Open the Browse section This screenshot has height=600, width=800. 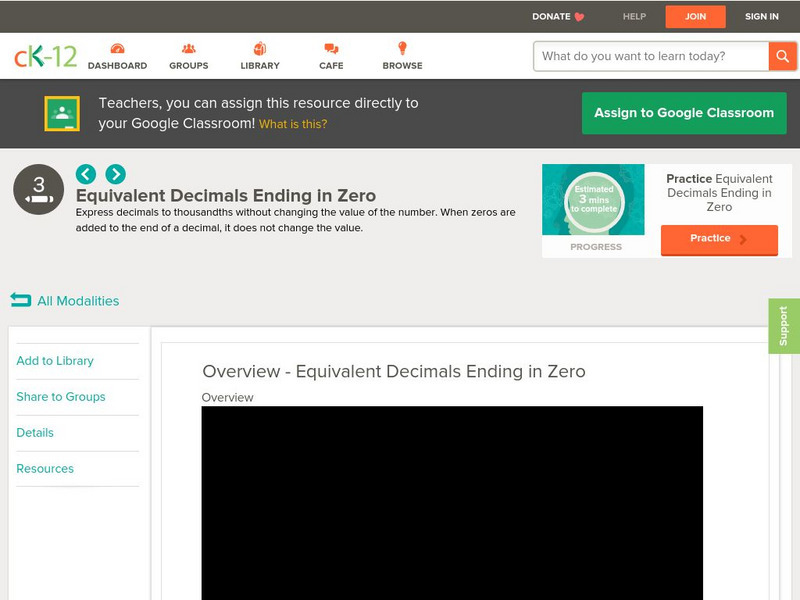pos(402,57)
